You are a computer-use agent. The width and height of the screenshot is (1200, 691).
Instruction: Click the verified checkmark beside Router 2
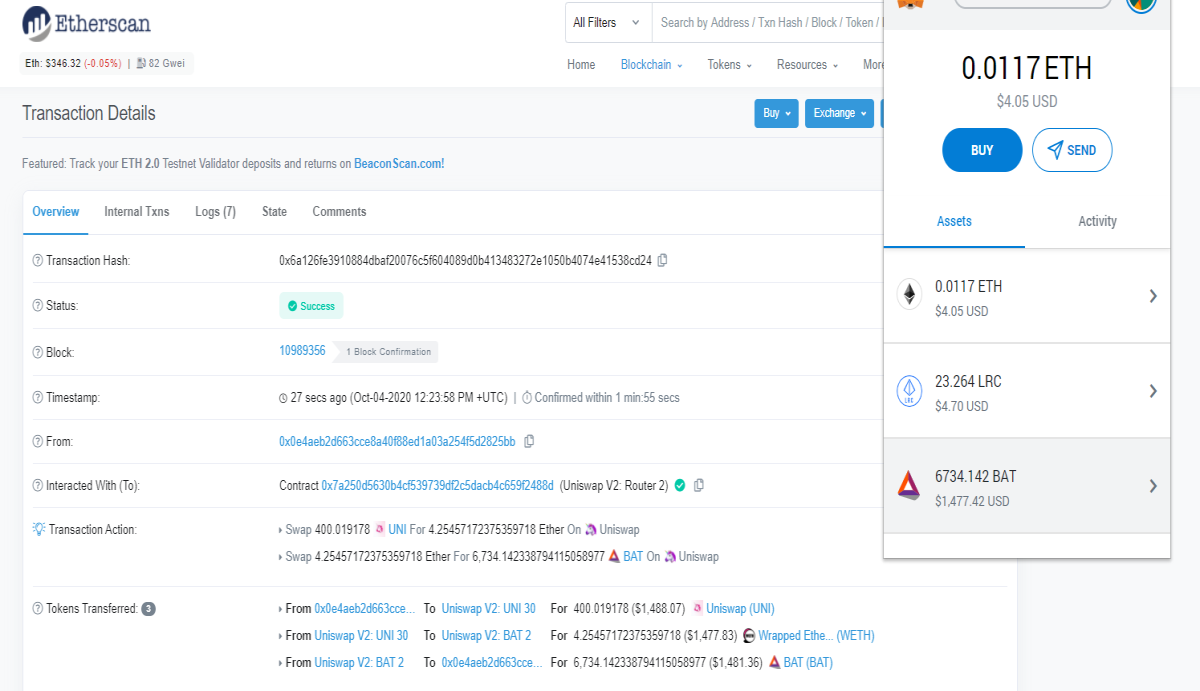click(680, 485)
